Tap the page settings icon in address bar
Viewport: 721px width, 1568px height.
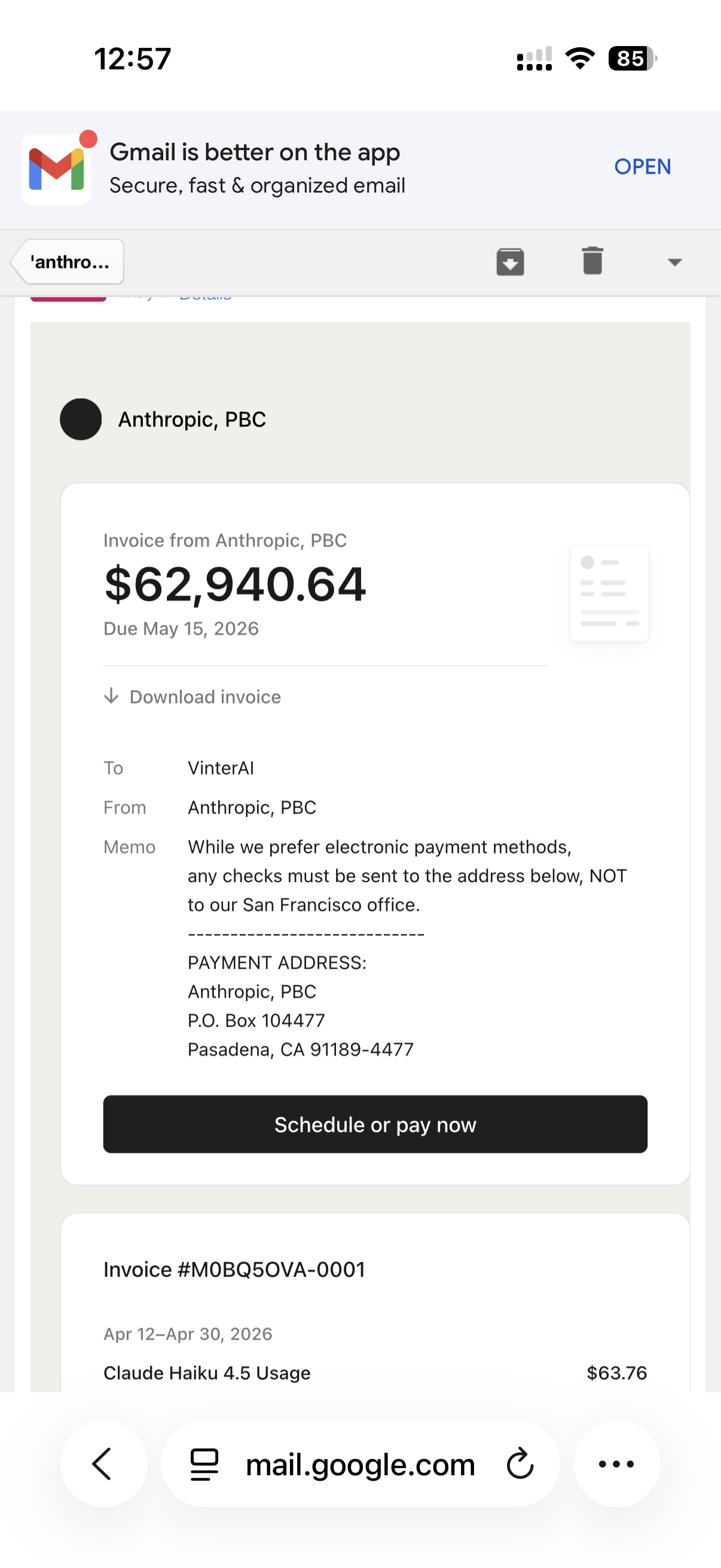204,1464
